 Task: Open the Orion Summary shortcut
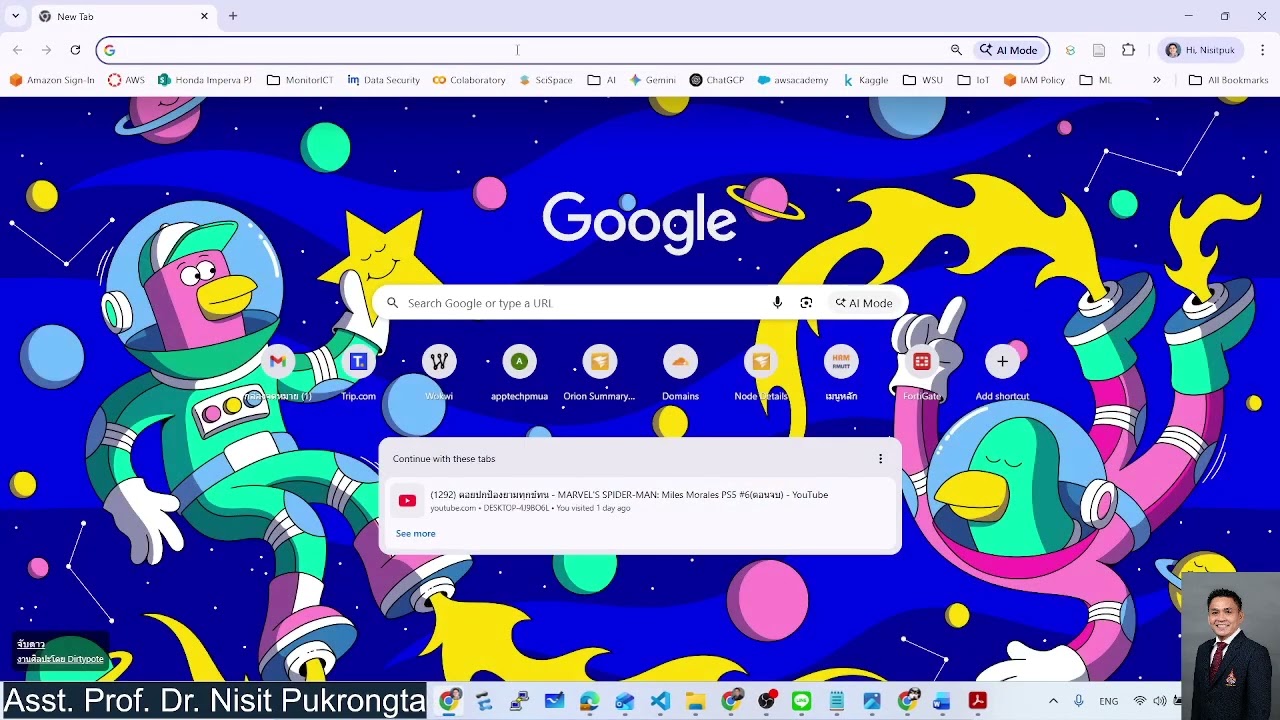pos(599,372)
